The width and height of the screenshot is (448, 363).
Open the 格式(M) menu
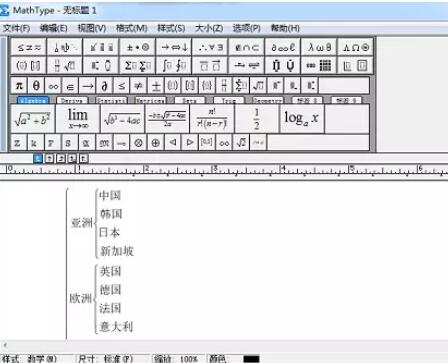131,28
